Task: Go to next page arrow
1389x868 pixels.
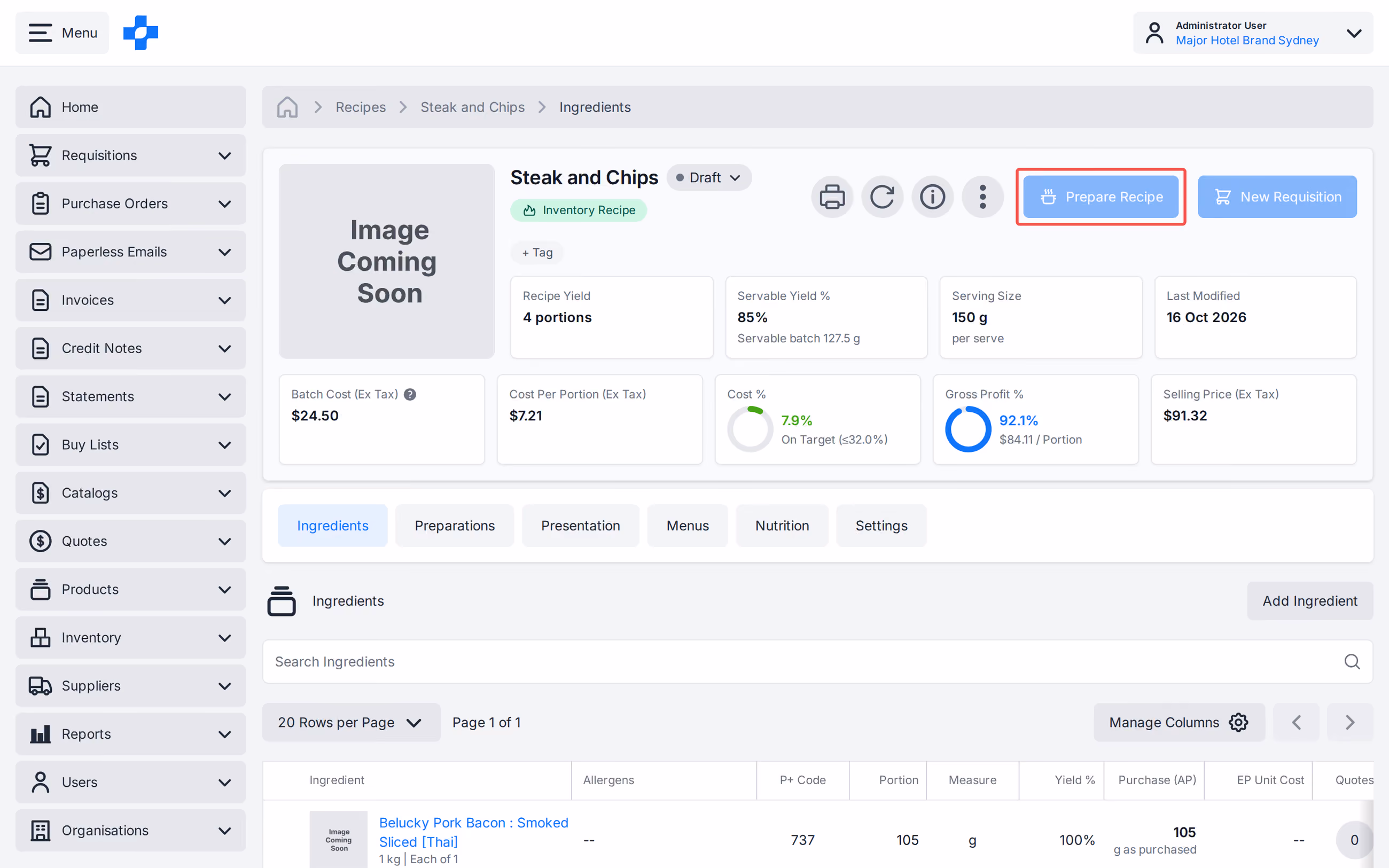Action: pos(1350,722)
